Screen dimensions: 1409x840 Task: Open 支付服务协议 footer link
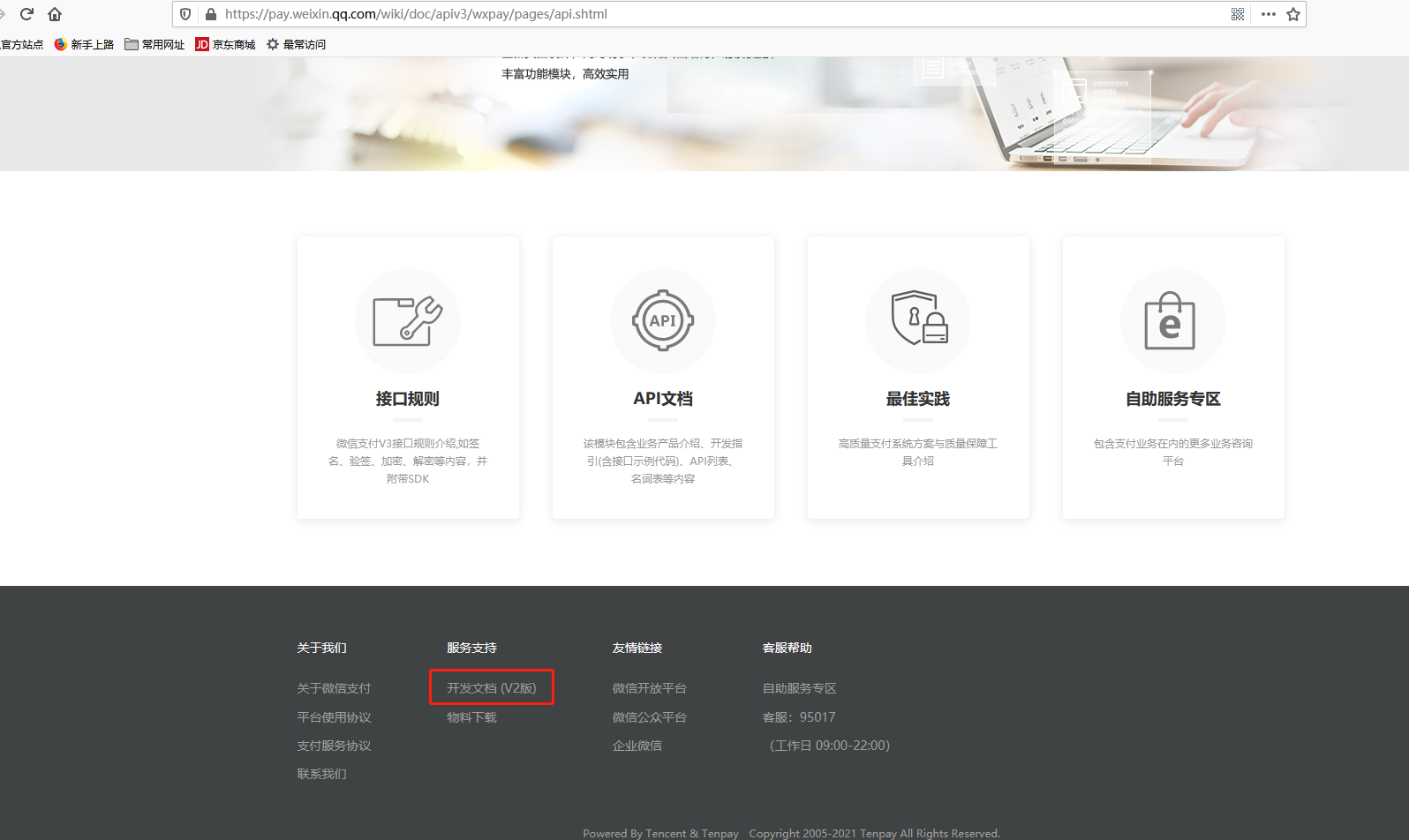point(334,746)
